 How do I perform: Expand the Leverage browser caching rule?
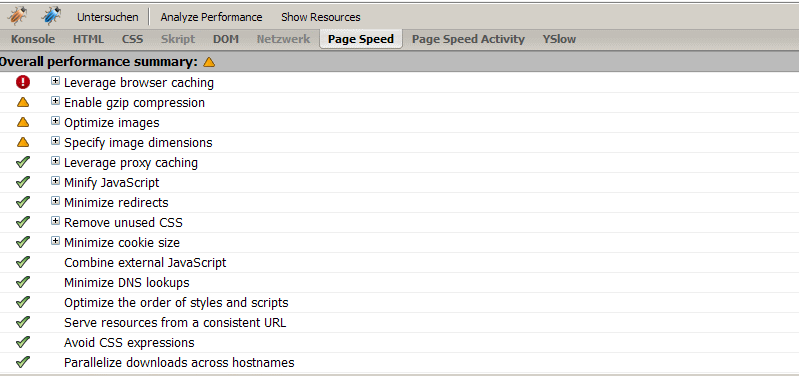tap(56, 81)
